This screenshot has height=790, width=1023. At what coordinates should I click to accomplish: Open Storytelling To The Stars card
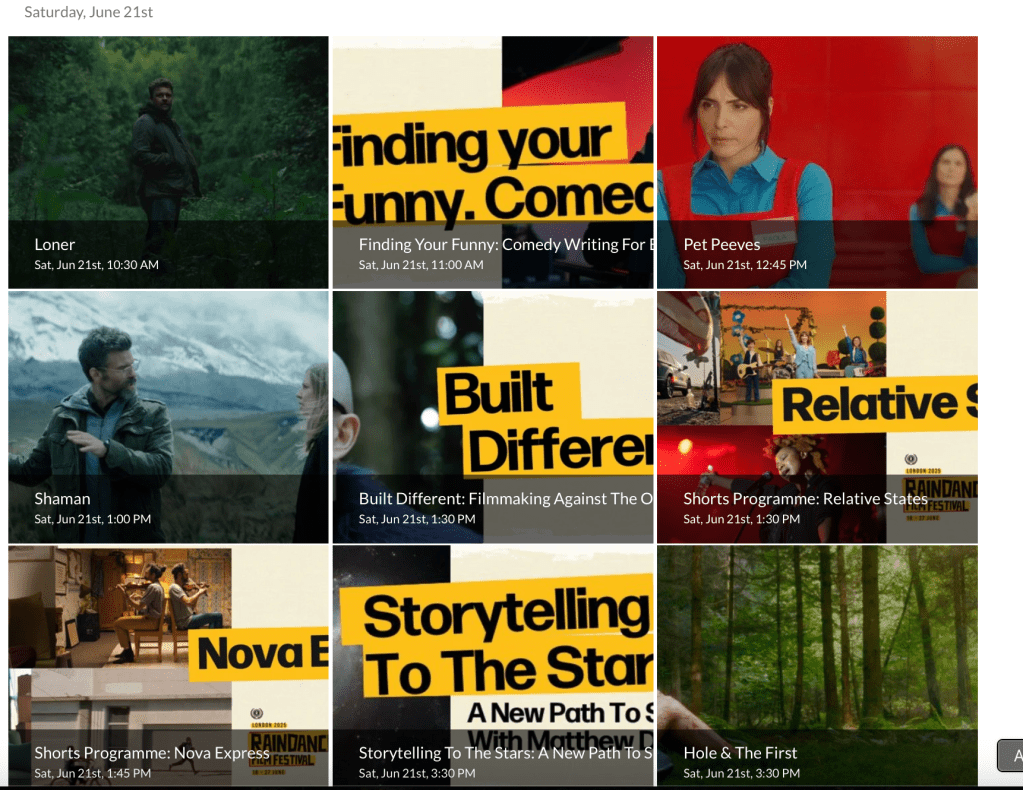[493, 665]
